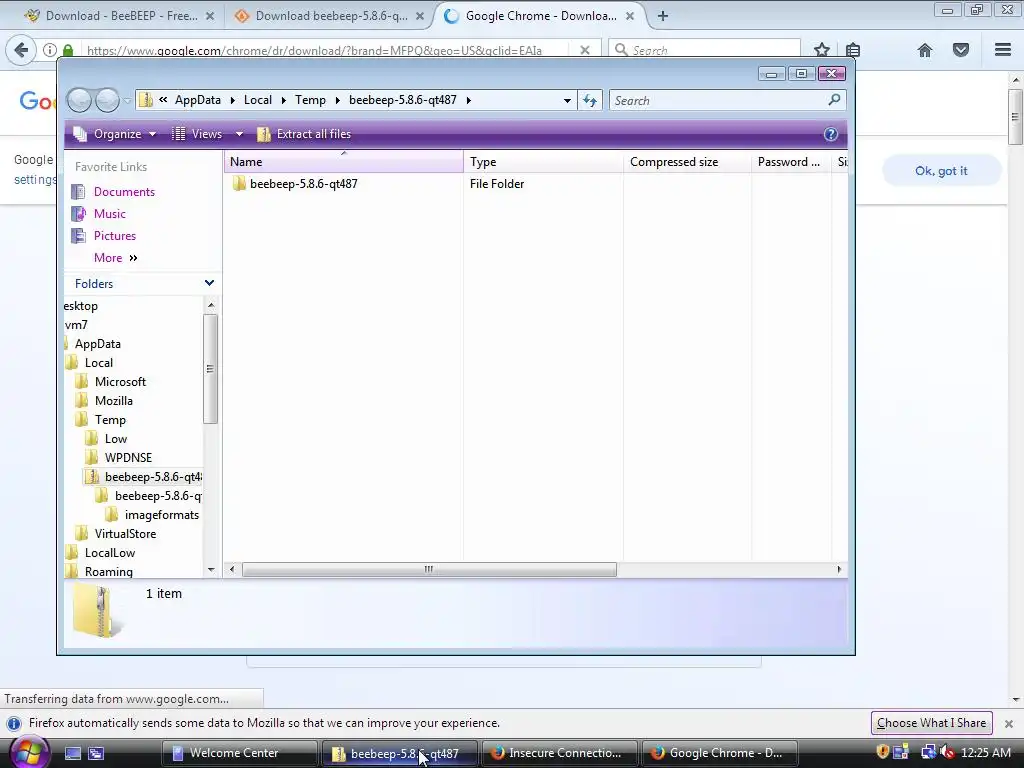Open the Firefox bookmarks list icon
1024x768 pixels.
tap(853, 50)
